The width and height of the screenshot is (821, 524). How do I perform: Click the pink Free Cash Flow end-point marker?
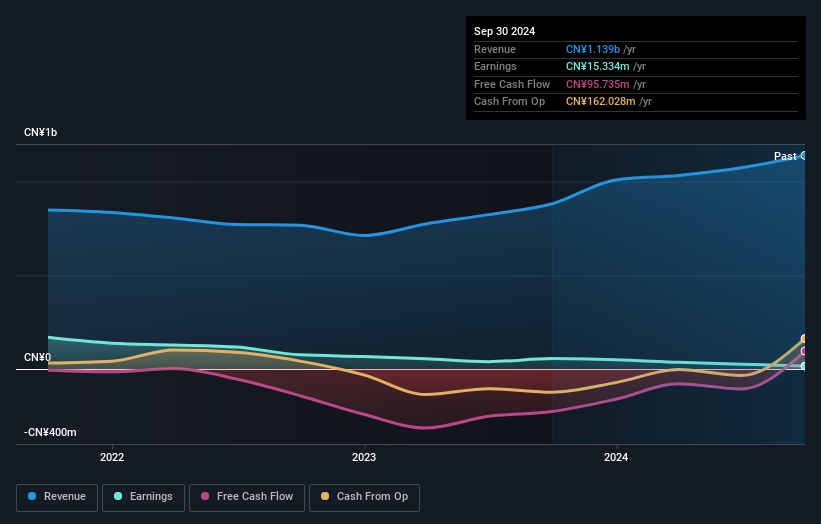[x=804, y=351]
